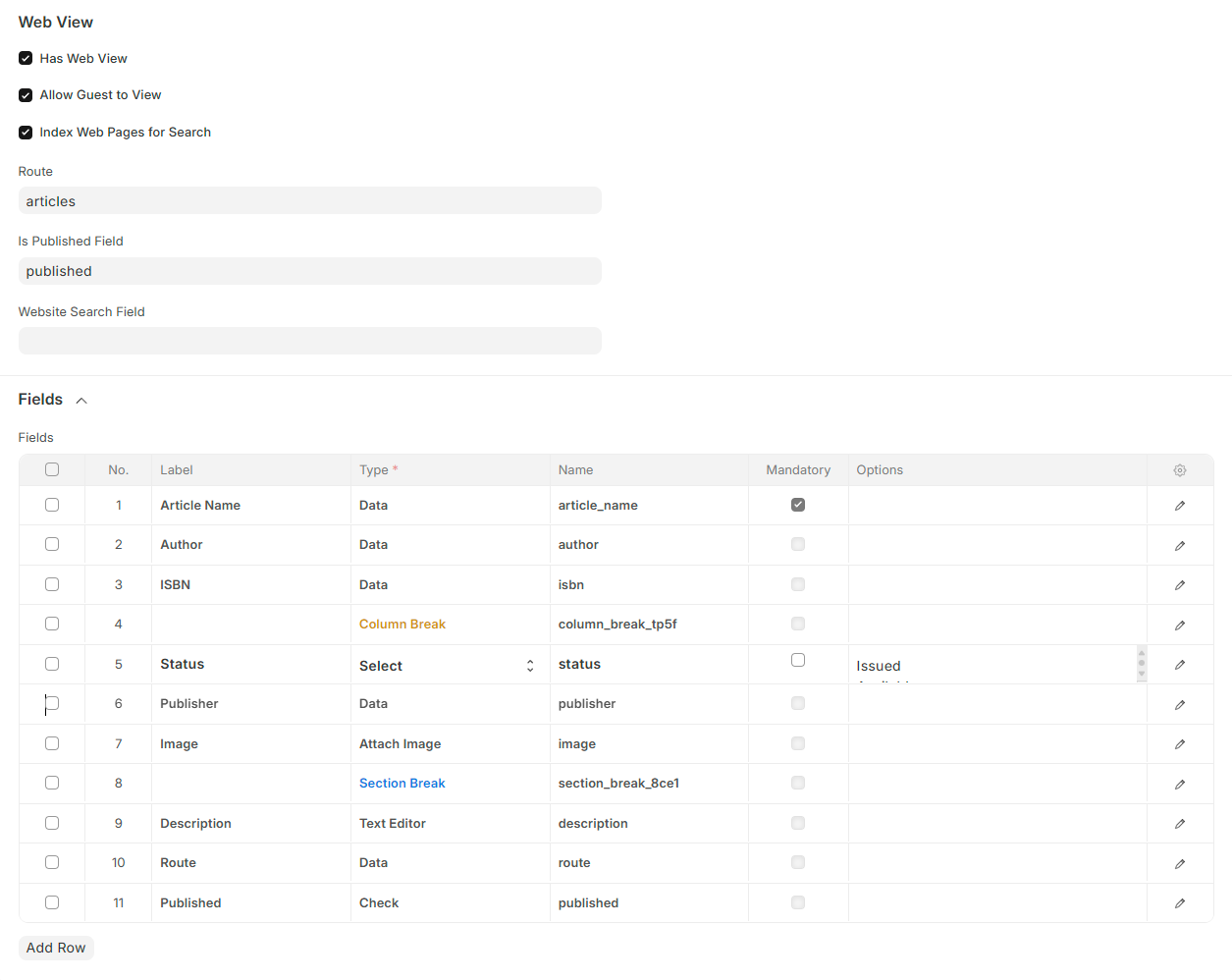Check the Mandatory box for the Author field

pyautogui.click(x=797, y=544)
